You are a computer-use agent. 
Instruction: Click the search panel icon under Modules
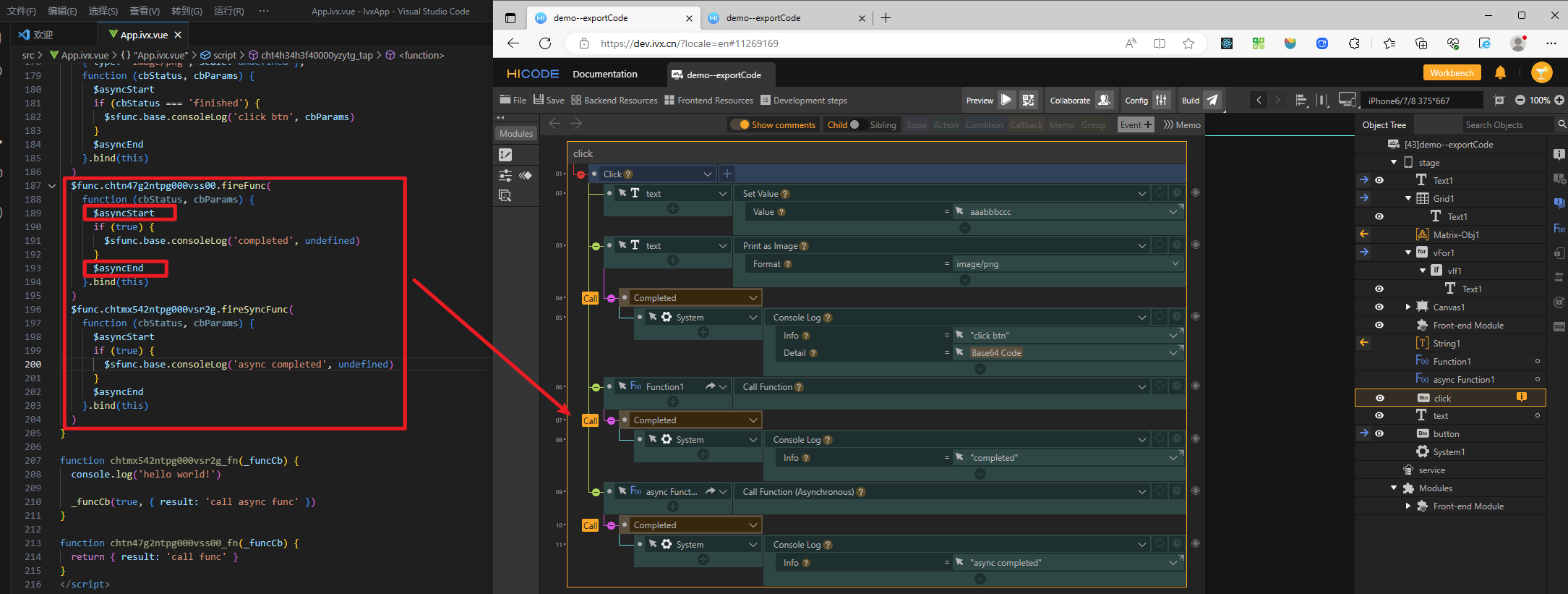505,195
